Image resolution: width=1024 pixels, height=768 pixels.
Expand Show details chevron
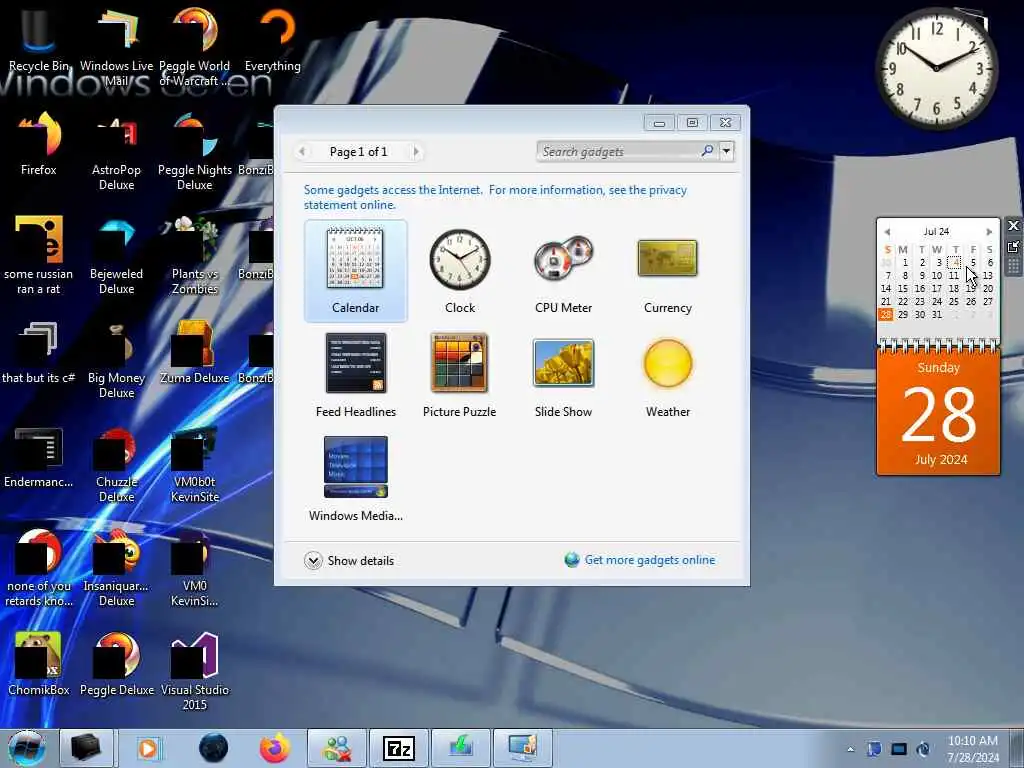pyautogui.click(x=313, y=560)
